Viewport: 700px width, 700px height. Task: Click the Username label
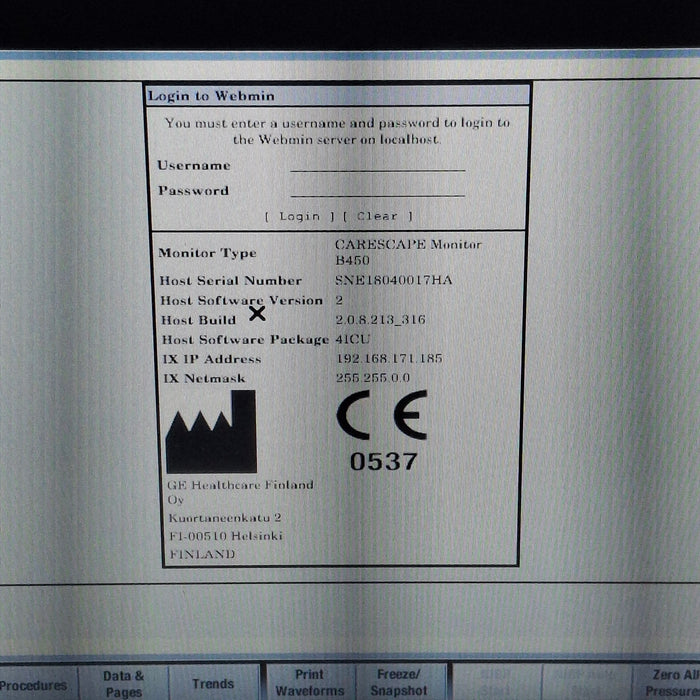coord(194,165)
